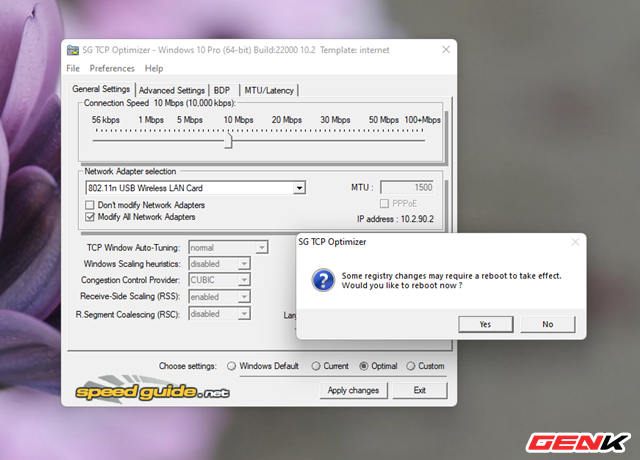Open the BDP tab

pyautogui.click(x=222, y=90)
